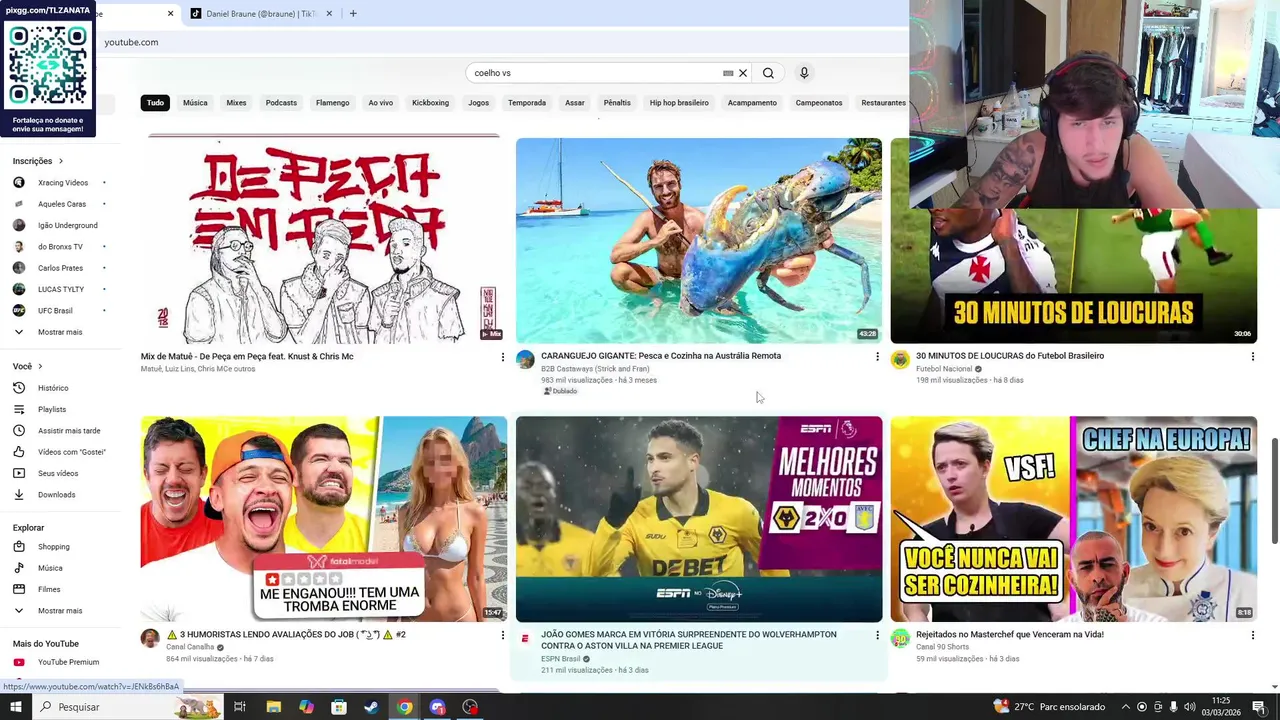Select the Hip hop brasileiro filter chip
The image size is (1280, 720).
pyautogui.click(x=679, y=103)
